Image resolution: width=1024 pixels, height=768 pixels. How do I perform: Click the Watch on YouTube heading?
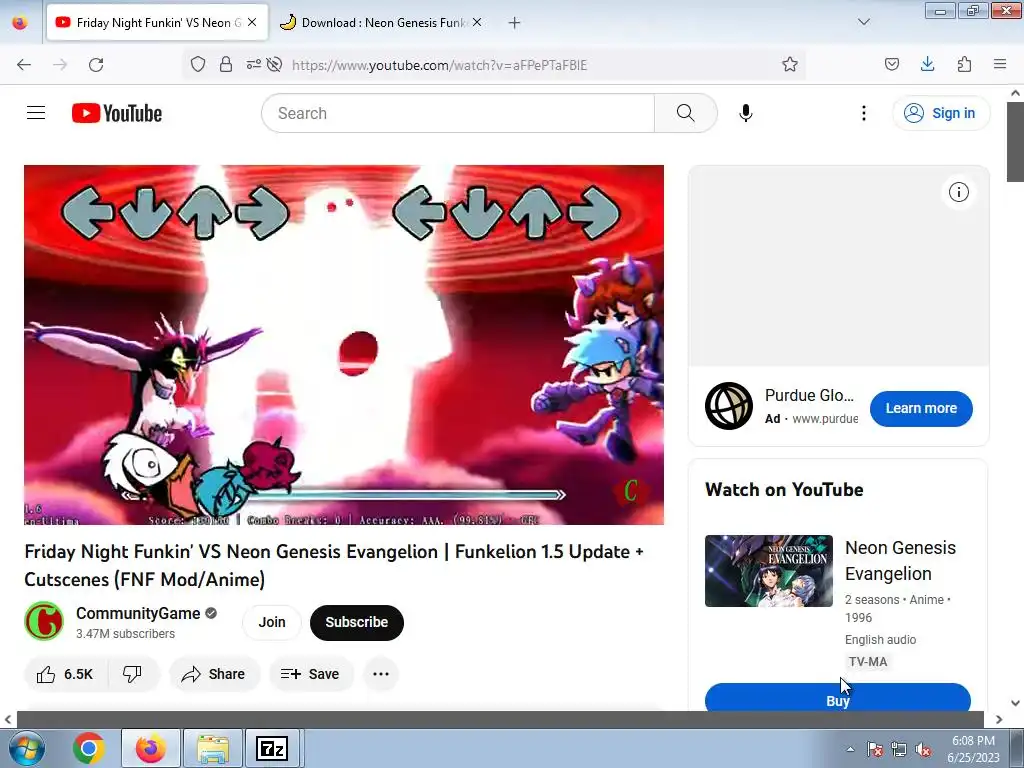click(784, 490)
